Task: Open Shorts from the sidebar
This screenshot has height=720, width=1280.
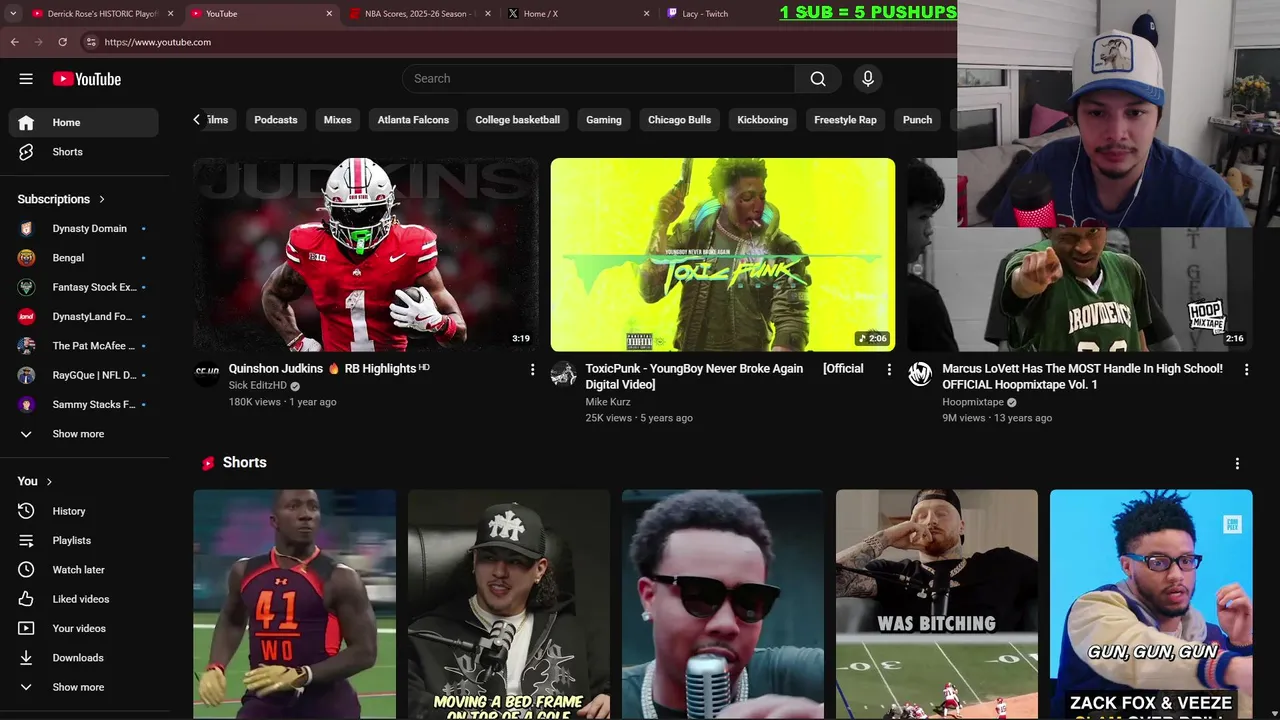Action: (x=83, y=152)
